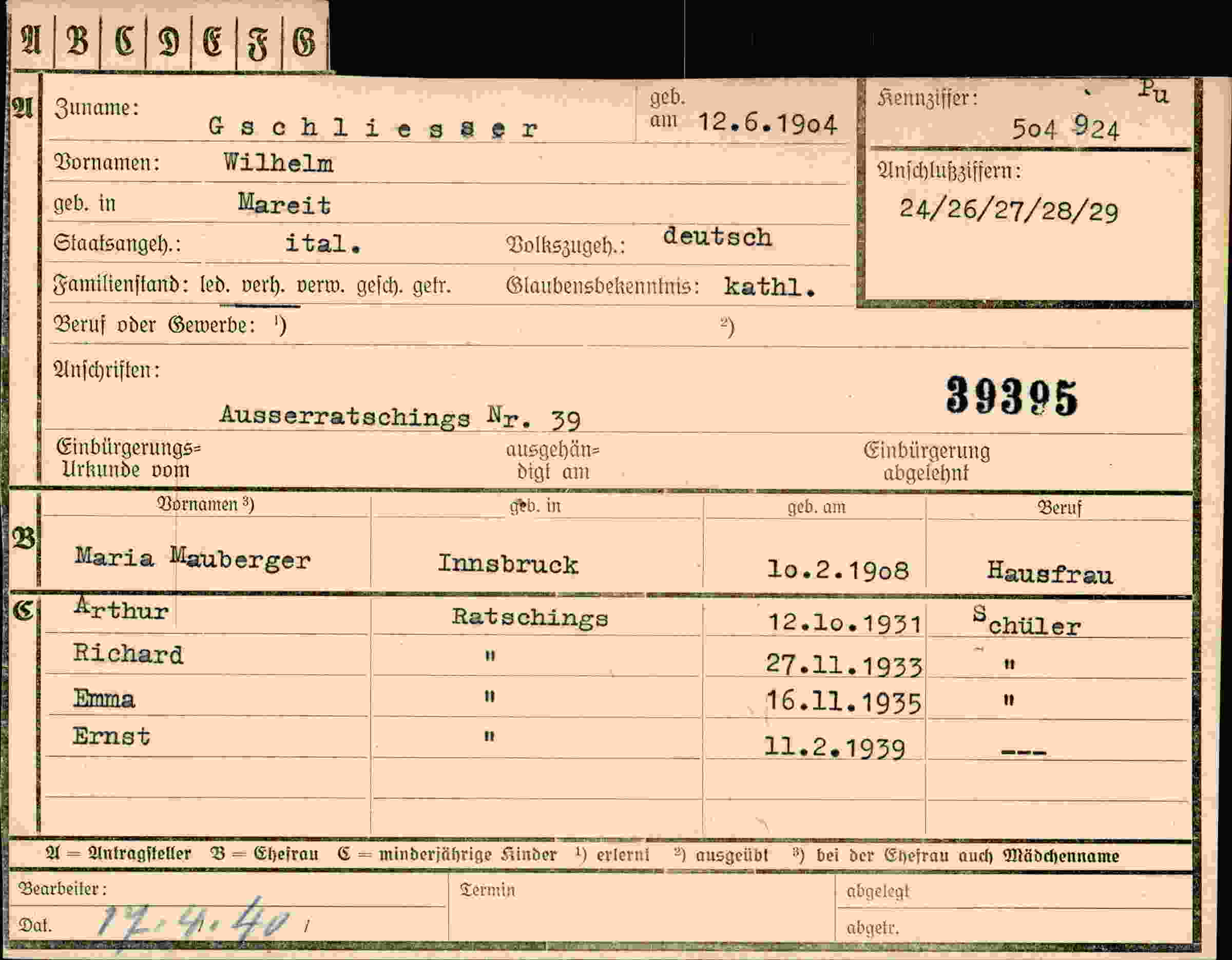Click the Glaubensbekenntnis label

(x=603, y=286)
